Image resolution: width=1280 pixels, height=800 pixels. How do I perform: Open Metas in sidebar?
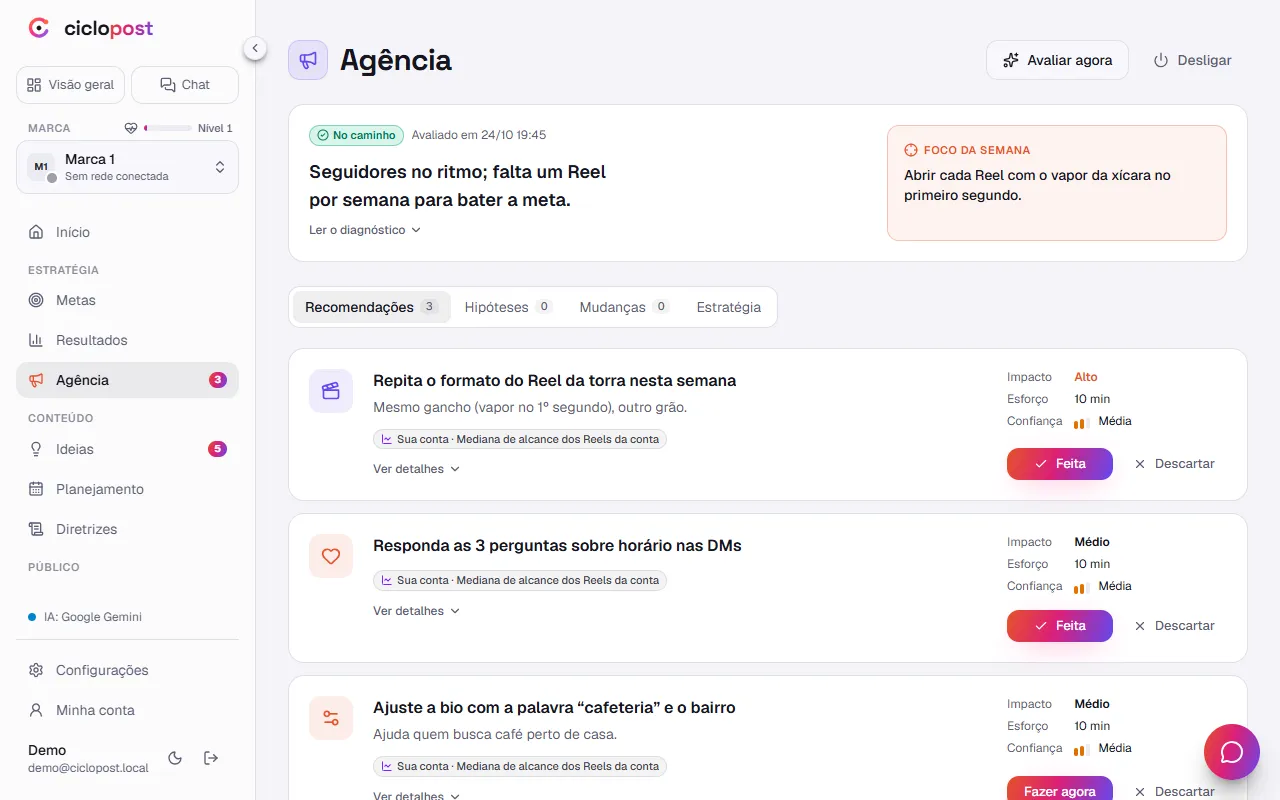pyautogui.click(x=127, y=300)
